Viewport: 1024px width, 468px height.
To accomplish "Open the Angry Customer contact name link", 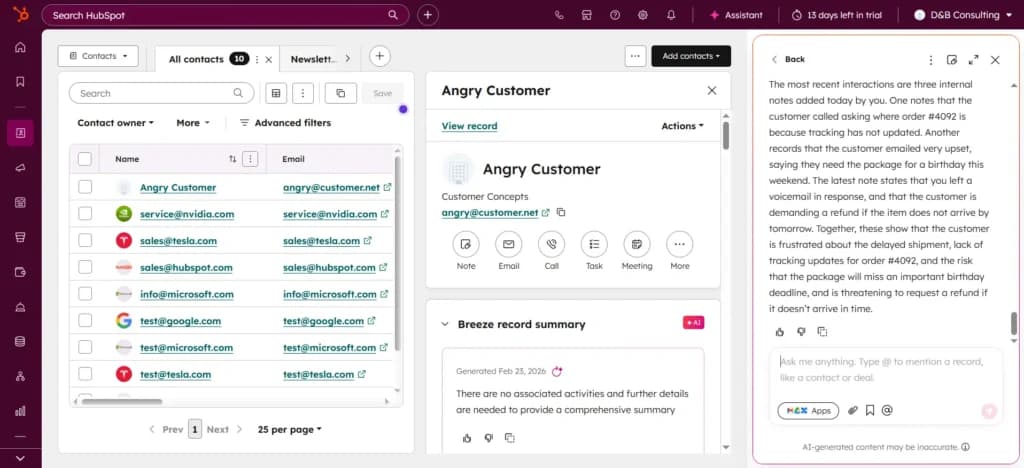I will pos(178,187).
